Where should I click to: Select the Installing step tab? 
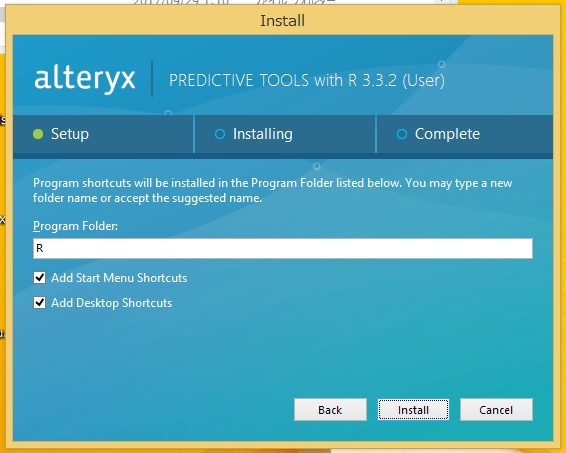[285, 134]
